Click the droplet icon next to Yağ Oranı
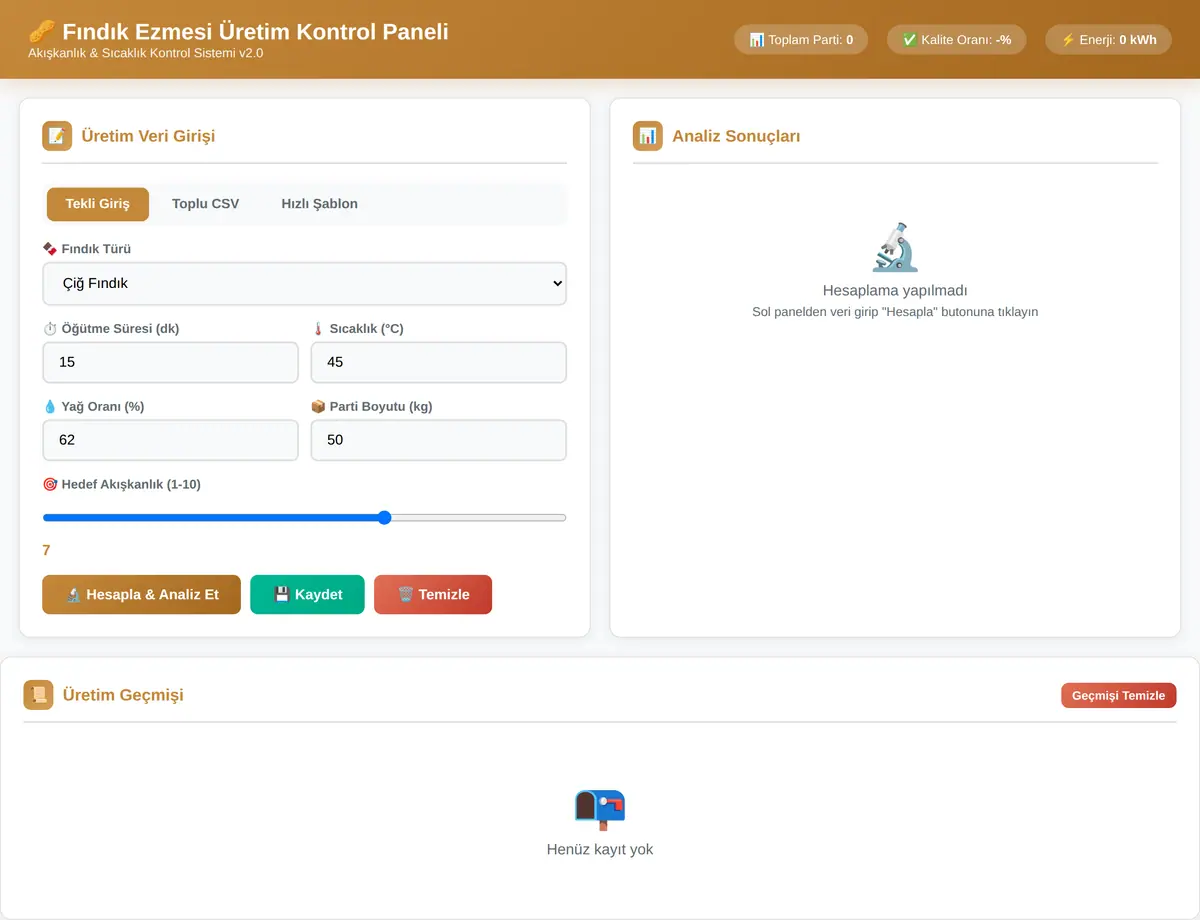Viewport: 1200px width, 920px height. (x=50, y=407)
